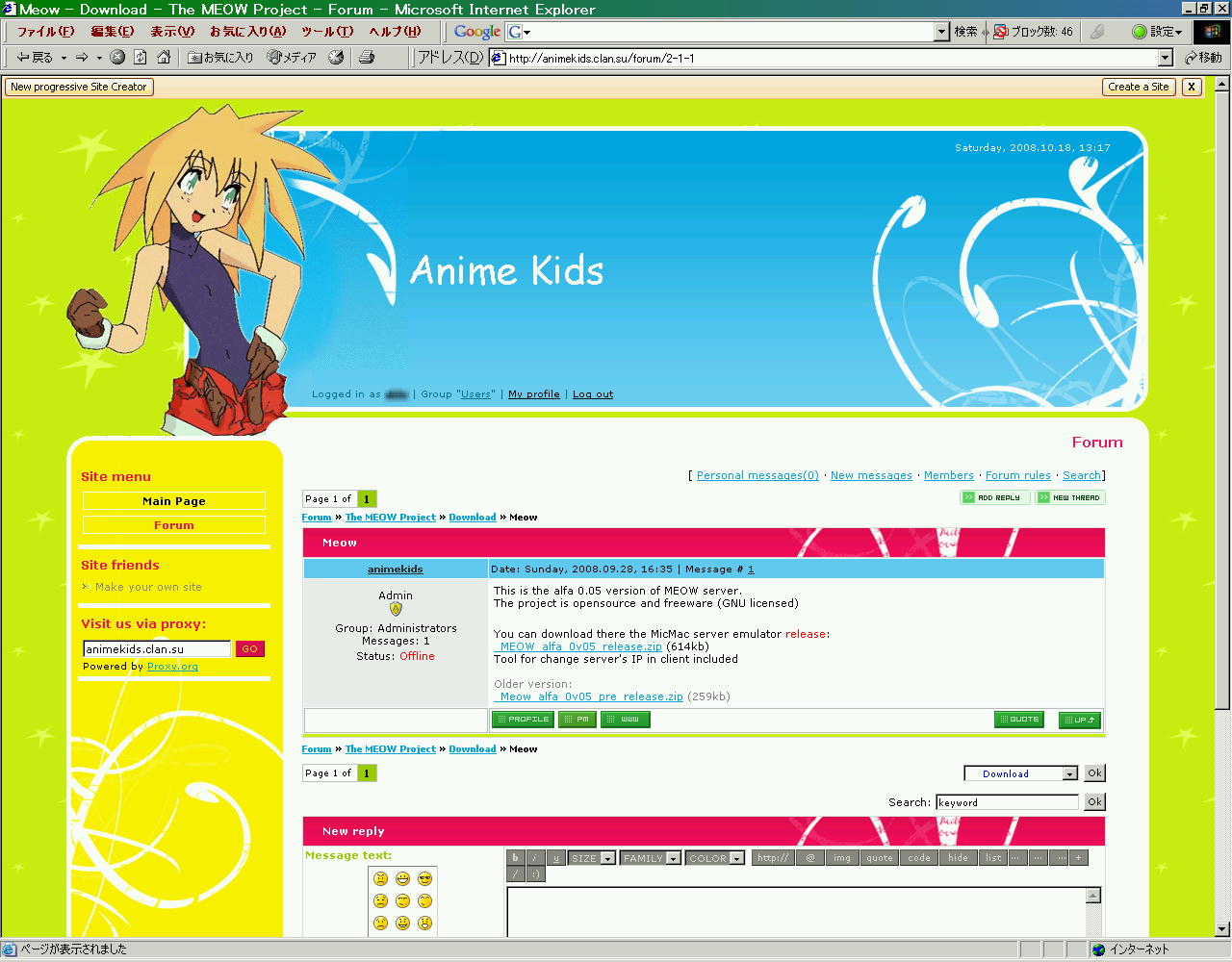This screenshot has width=1232, height=962.
Task: Click the PM button under the post
Action: 577,719
